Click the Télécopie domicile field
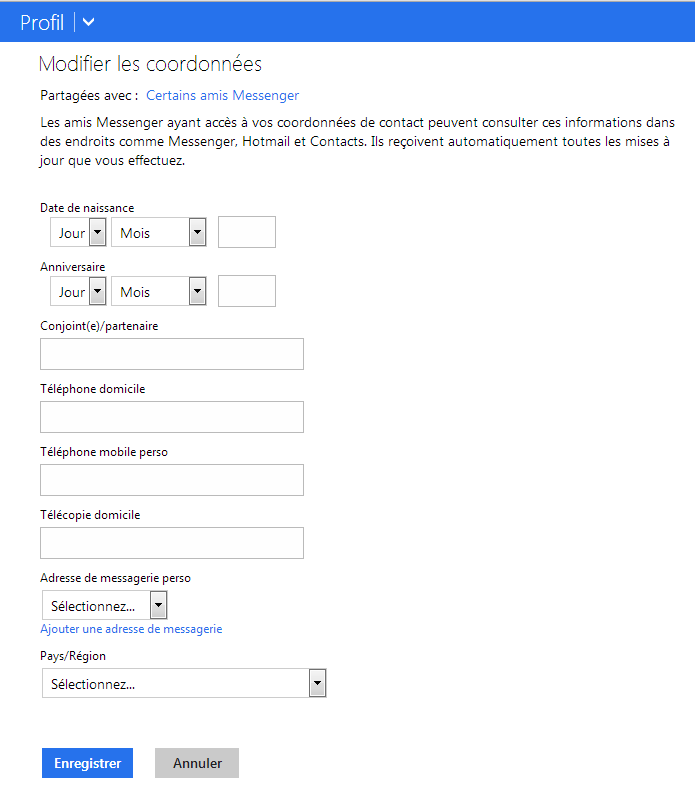This screenshot has width=695, height=800. pyautogui.click(x=172, y=543)
